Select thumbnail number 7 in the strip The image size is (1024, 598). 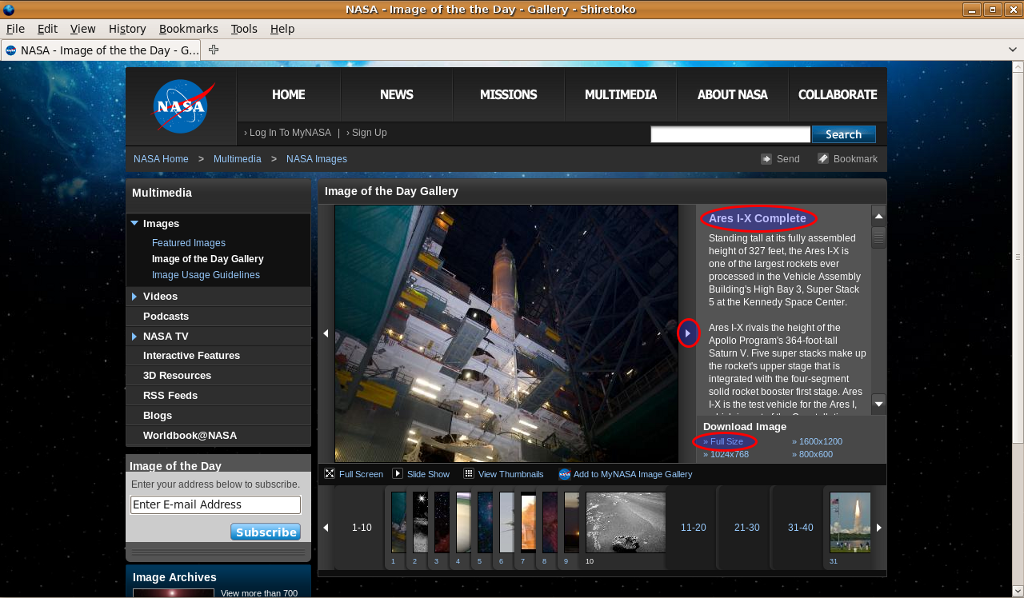pyautogui.click(x=528, y=522)
